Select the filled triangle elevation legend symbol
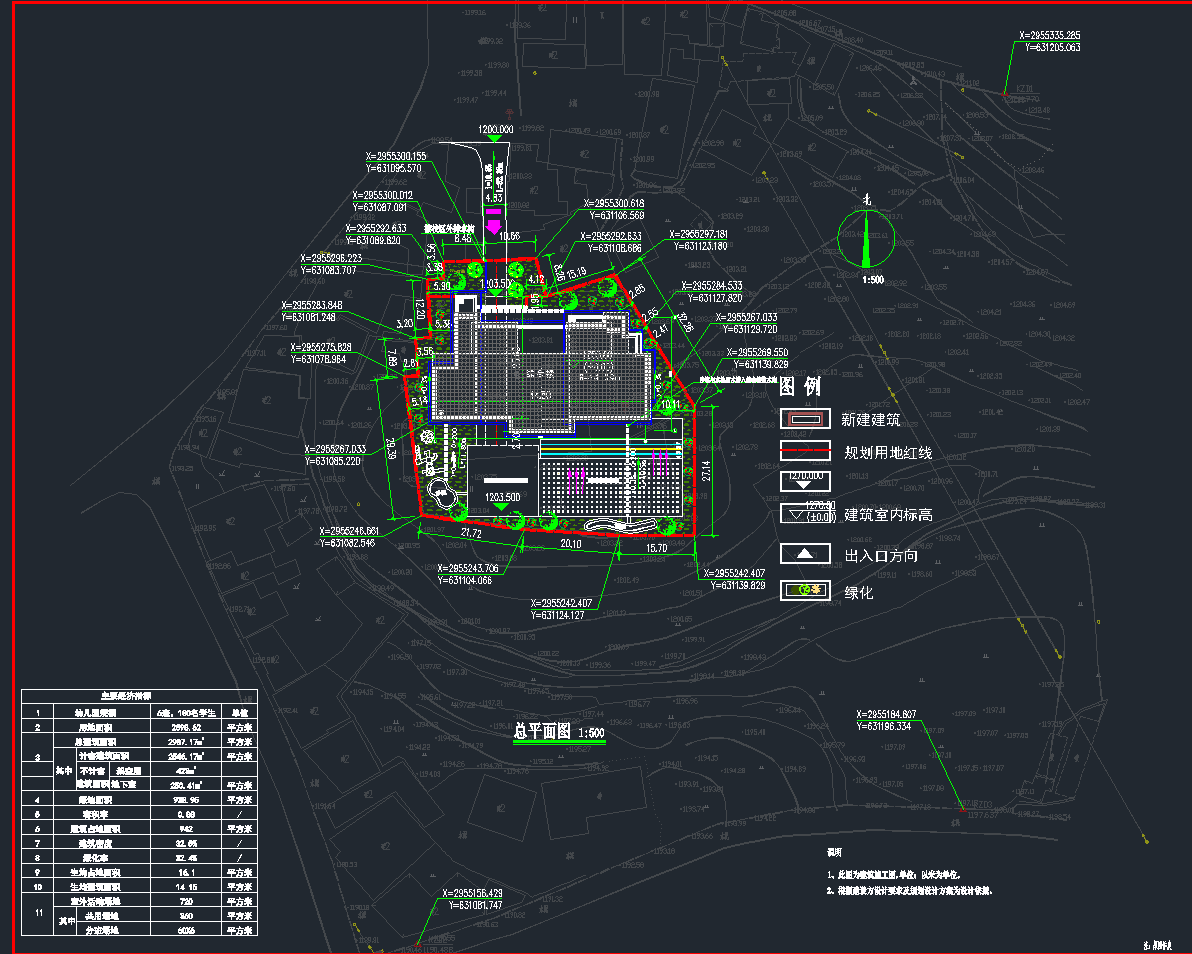Screen dimensions: 1192x954 point(805,482)
